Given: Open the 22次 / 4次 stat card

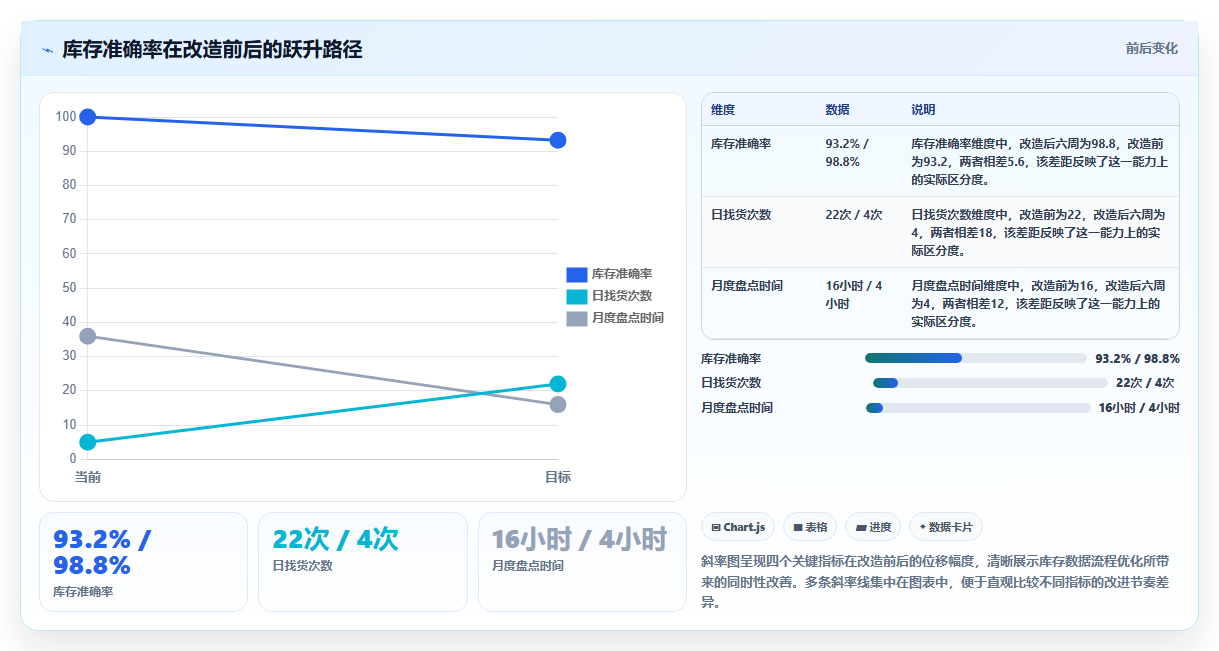Looking at the screenshot, I should [x=363, y=562].
